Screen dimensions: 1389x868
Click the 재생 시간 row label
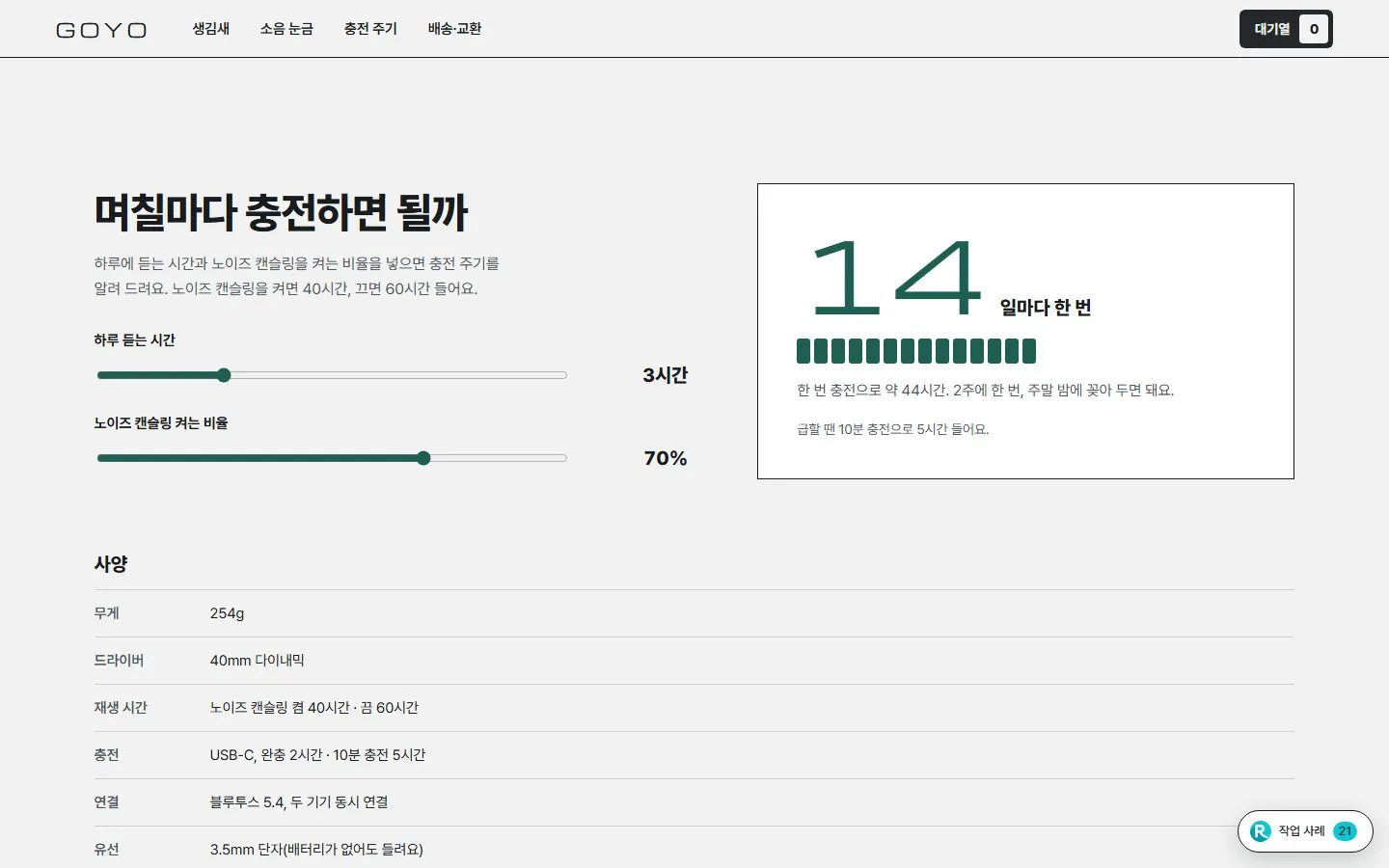[x=121, y=708]
